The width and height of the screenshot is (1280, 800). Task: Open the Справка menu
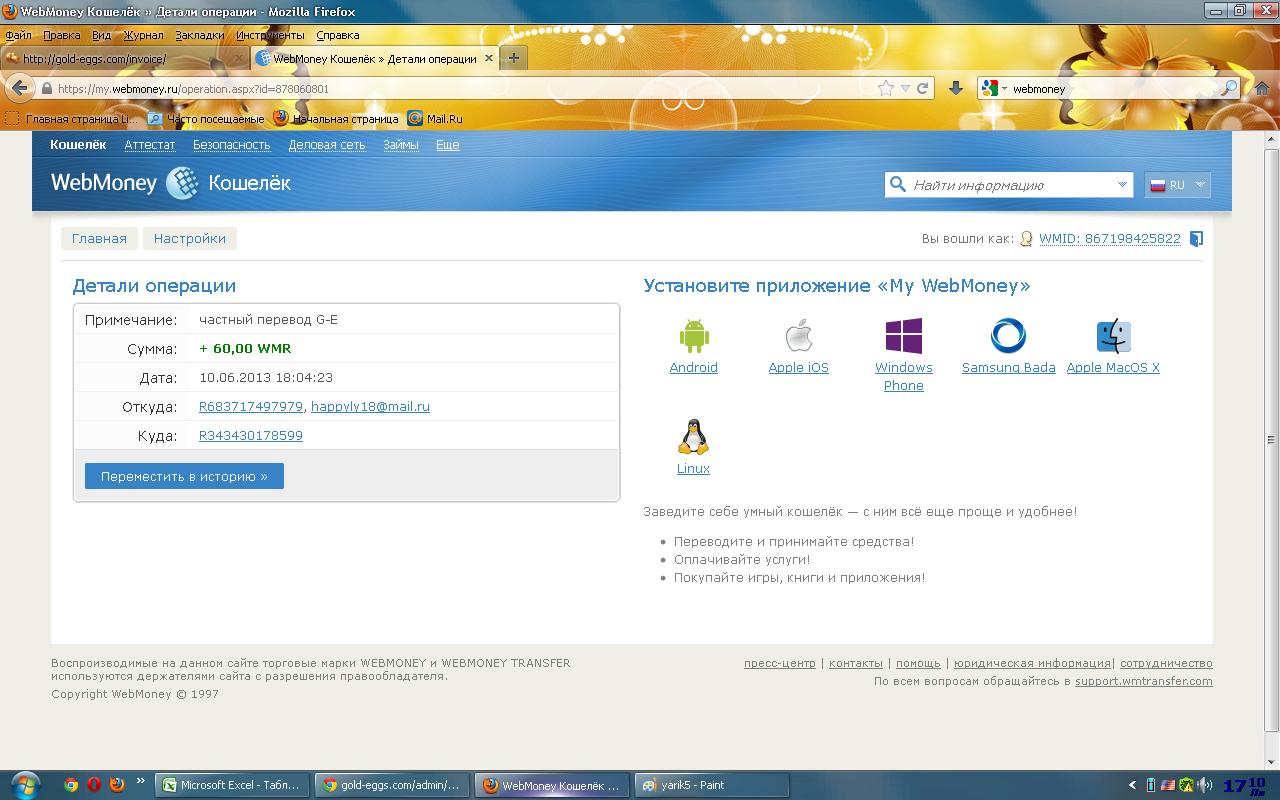tap(338, 35)
